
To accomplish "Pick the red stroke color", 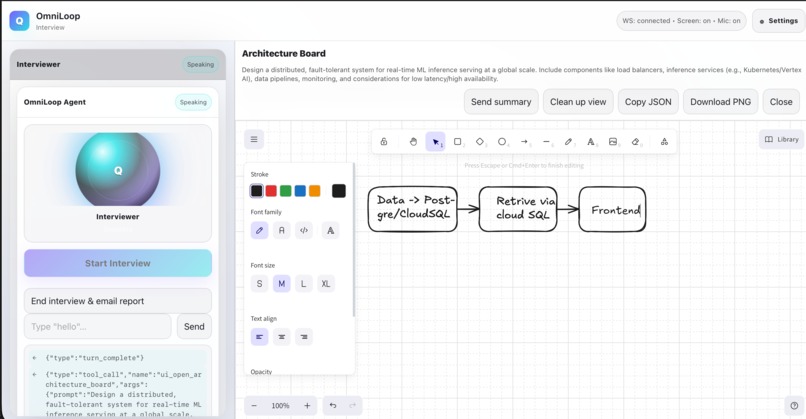I will pyautogui.click(x=271, y=191).
